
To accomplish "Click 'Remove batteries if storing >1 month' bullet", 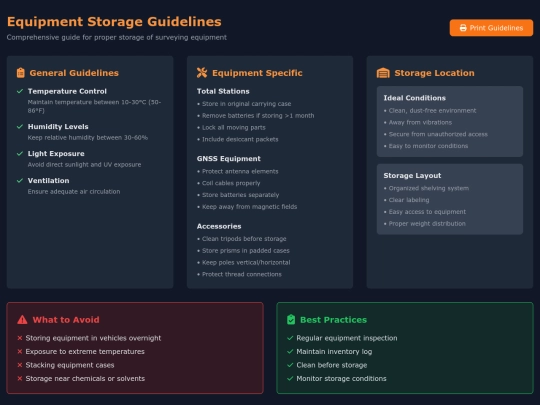I will pos(256,116).
